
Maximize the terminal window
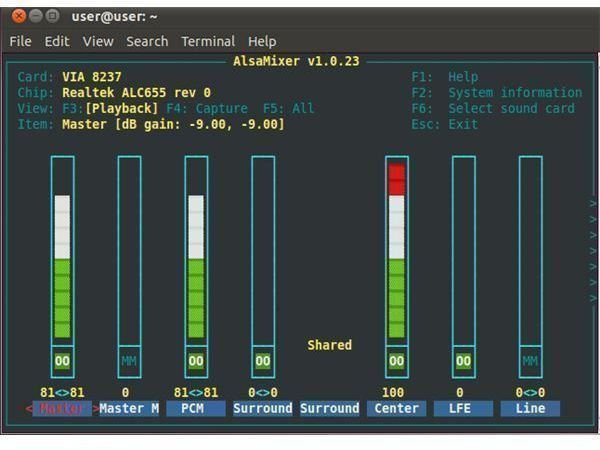tap(52, 16)
